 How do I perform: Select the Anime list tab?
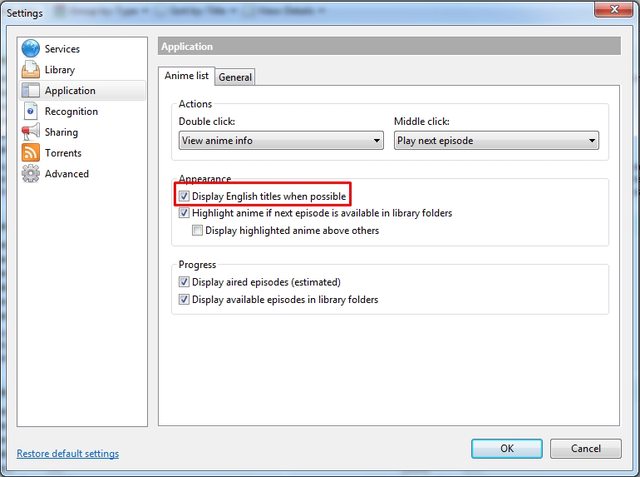pos(187,76)
